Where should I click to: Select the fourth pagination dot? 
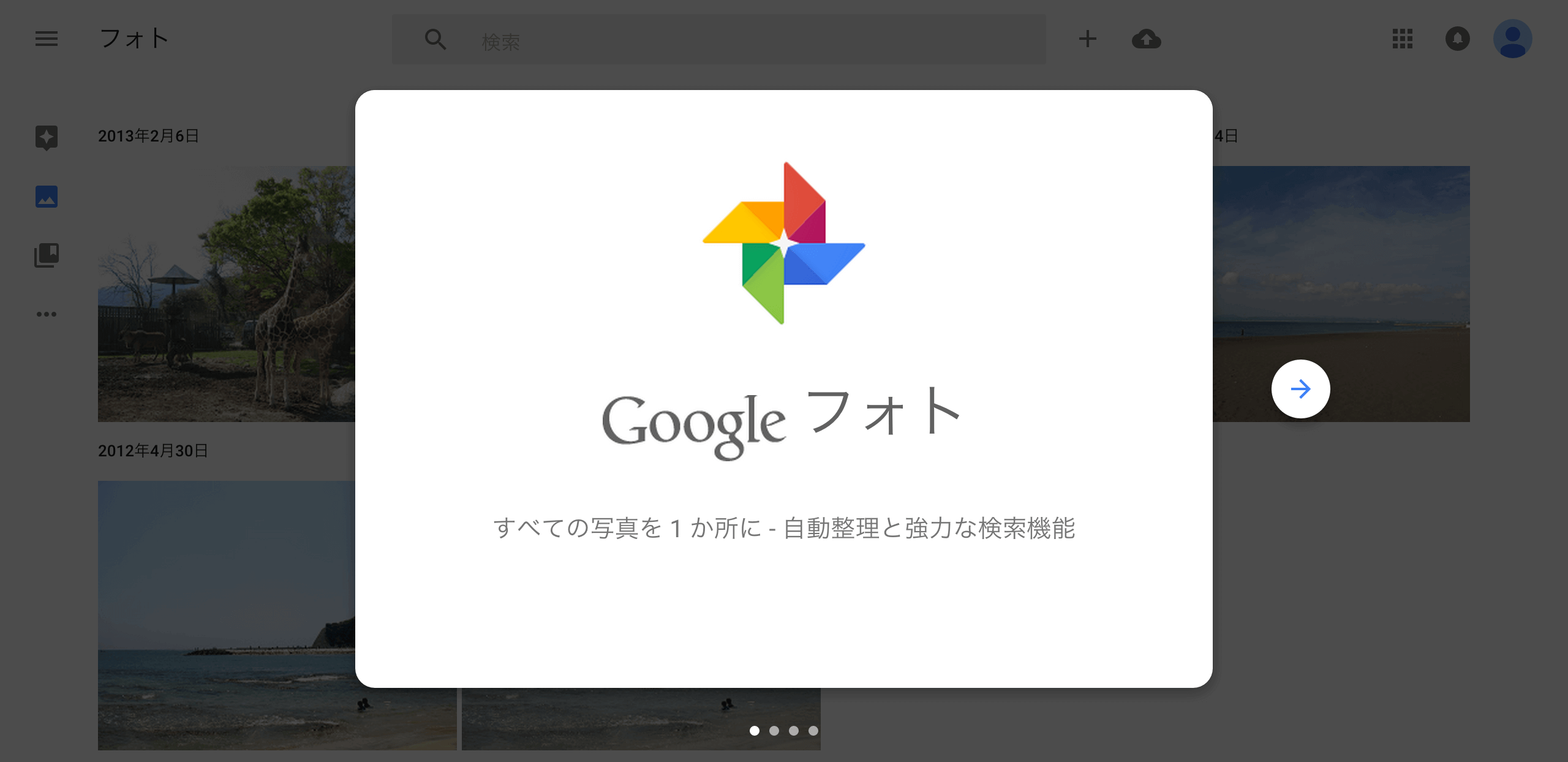pos(813,731)
